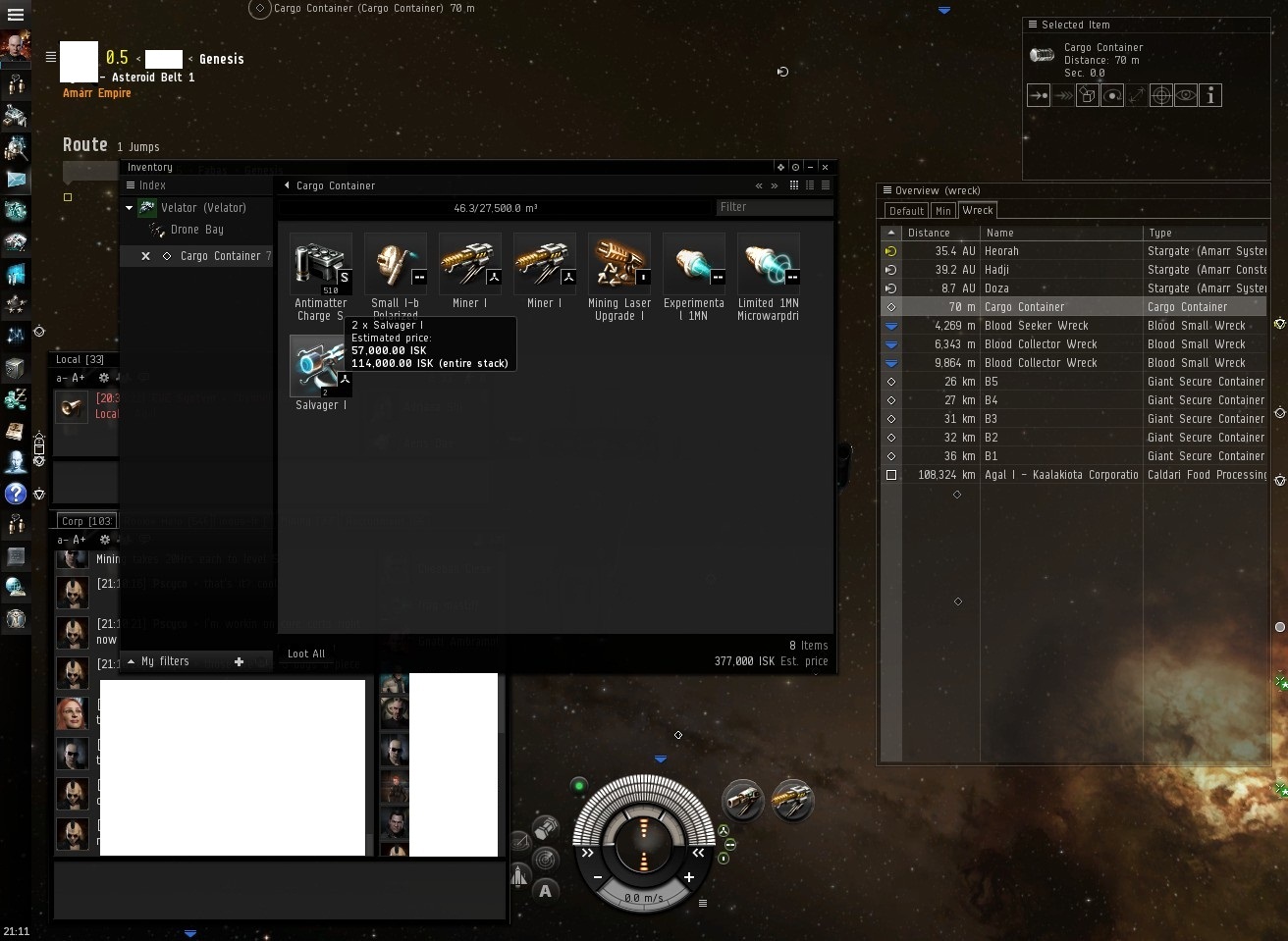
Task: Add a new filter with plus icon
Action: [239, 662]
